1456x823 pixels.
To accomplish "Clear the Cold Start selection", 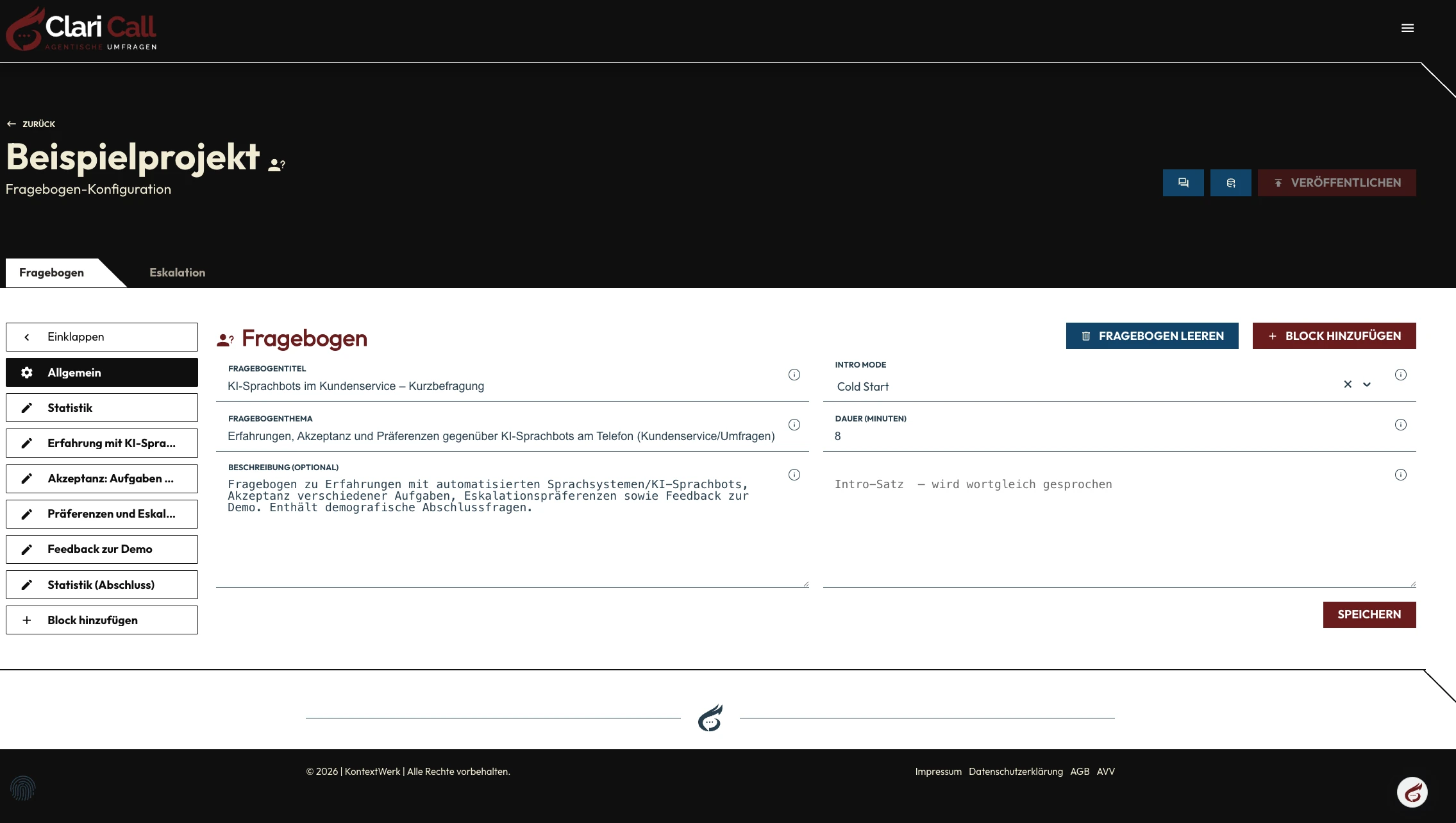I will 1348,384.
